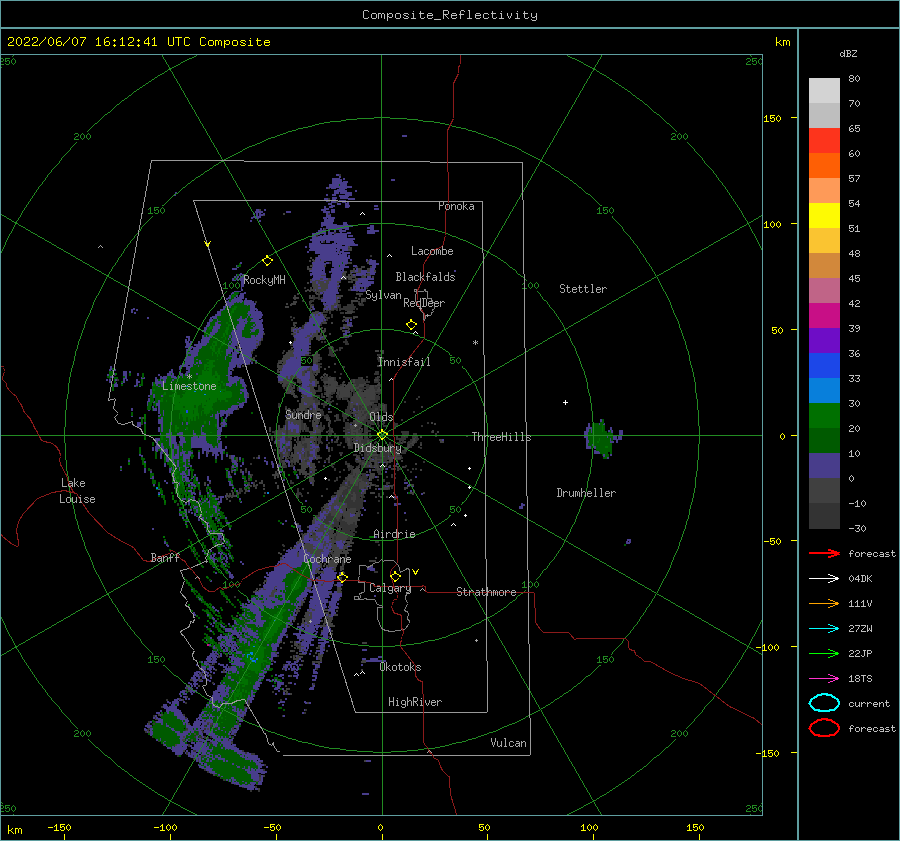
Task: Click the yellow marker near RockyMH
Action: coord(267,261)
